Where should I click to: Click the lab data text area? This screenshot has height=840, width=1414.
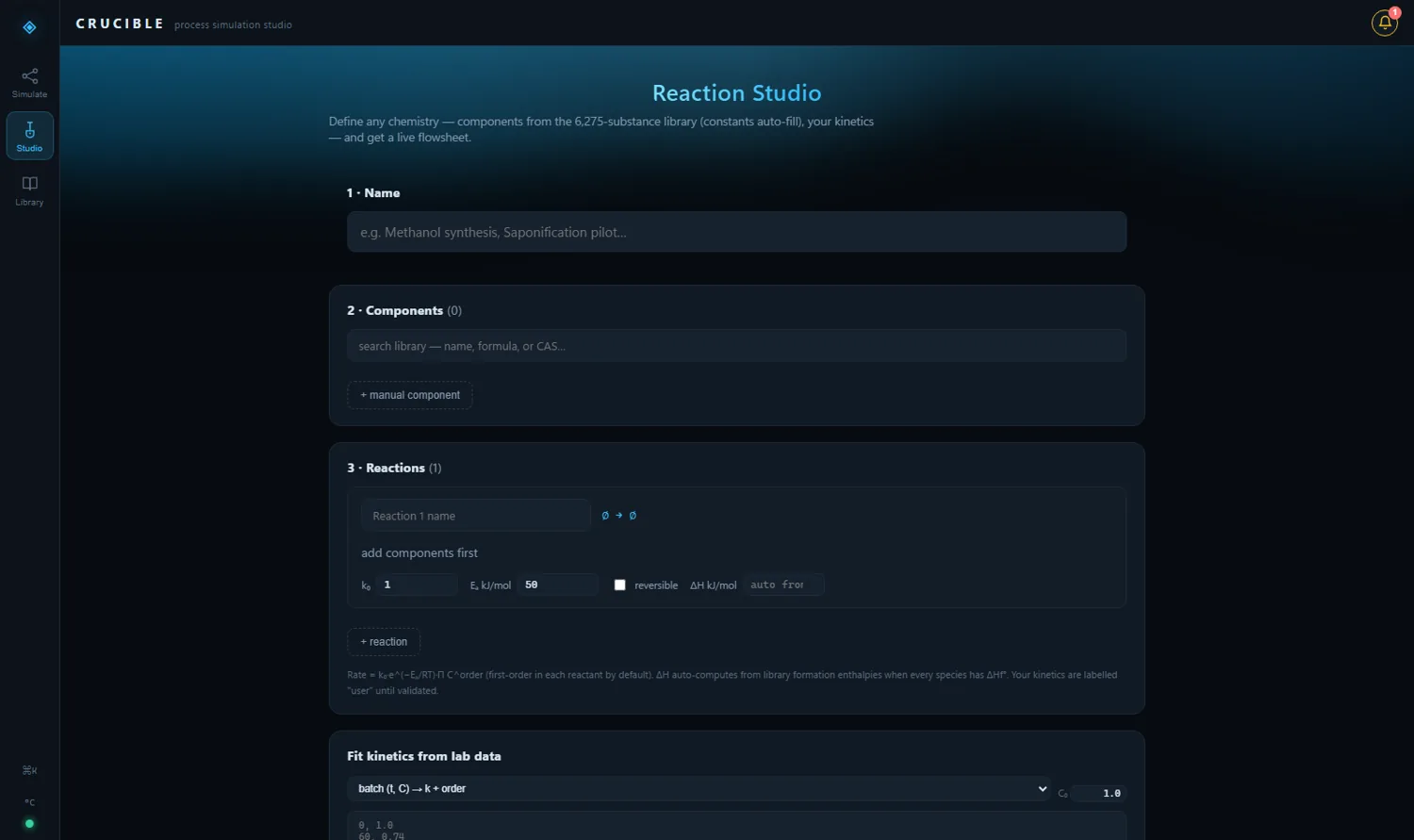pyautogui.click(x=736, y=826)
